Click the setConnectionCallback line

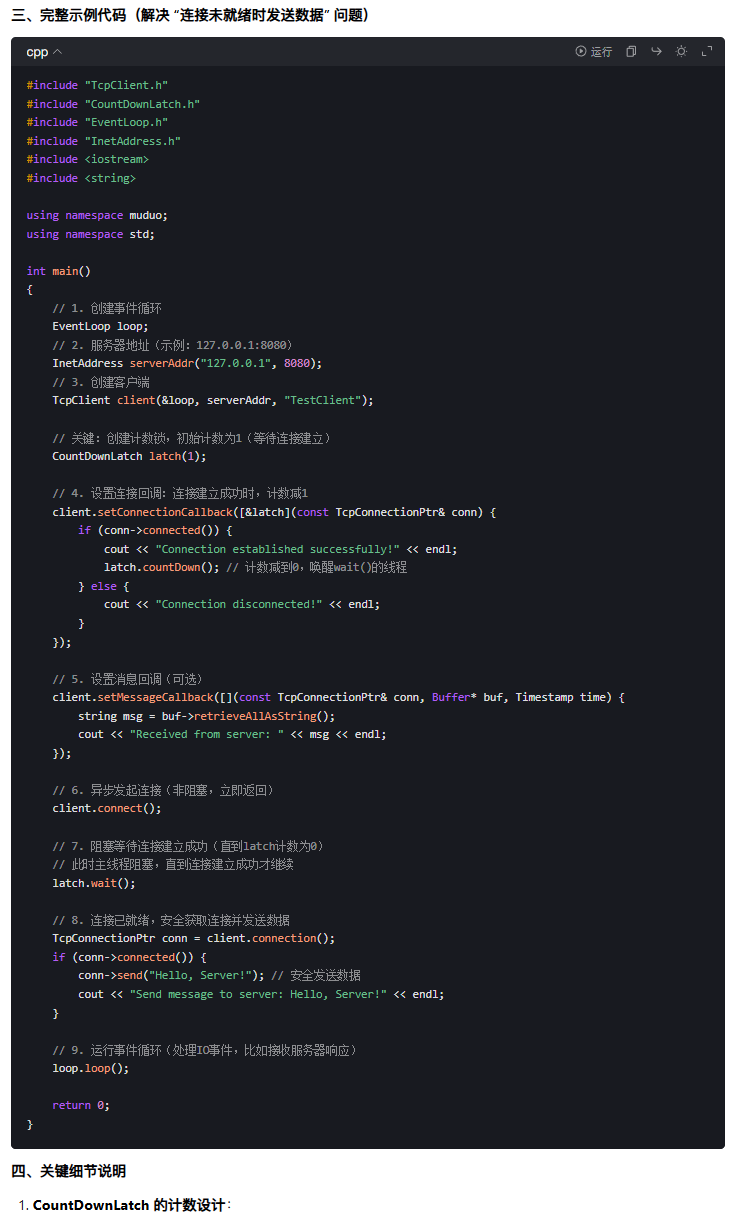click(x=274, y=512)
